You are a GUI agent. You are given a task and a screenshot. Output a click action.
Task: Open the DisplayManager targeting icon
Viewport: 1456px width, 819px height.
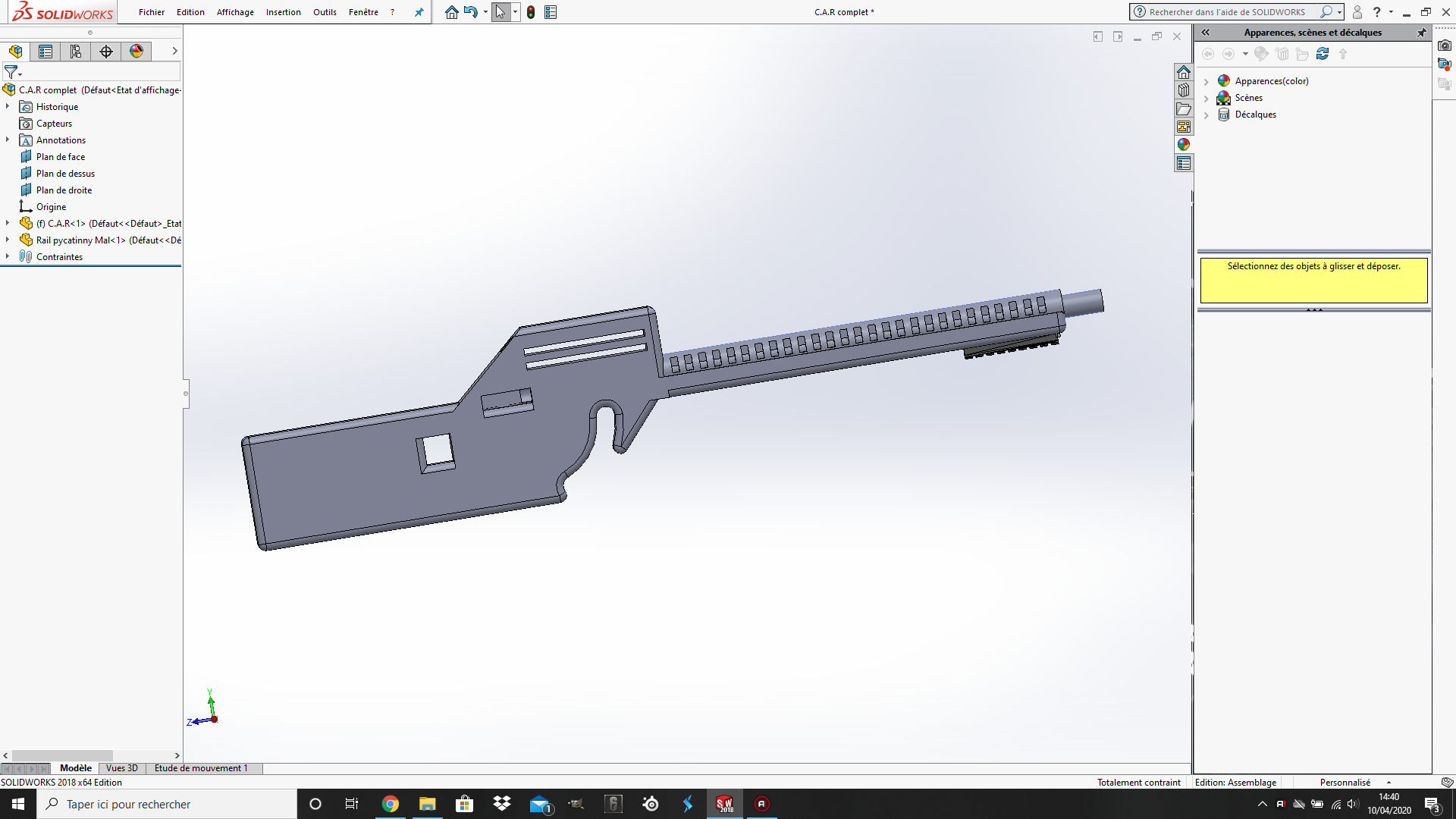click(x=106, y=52)
